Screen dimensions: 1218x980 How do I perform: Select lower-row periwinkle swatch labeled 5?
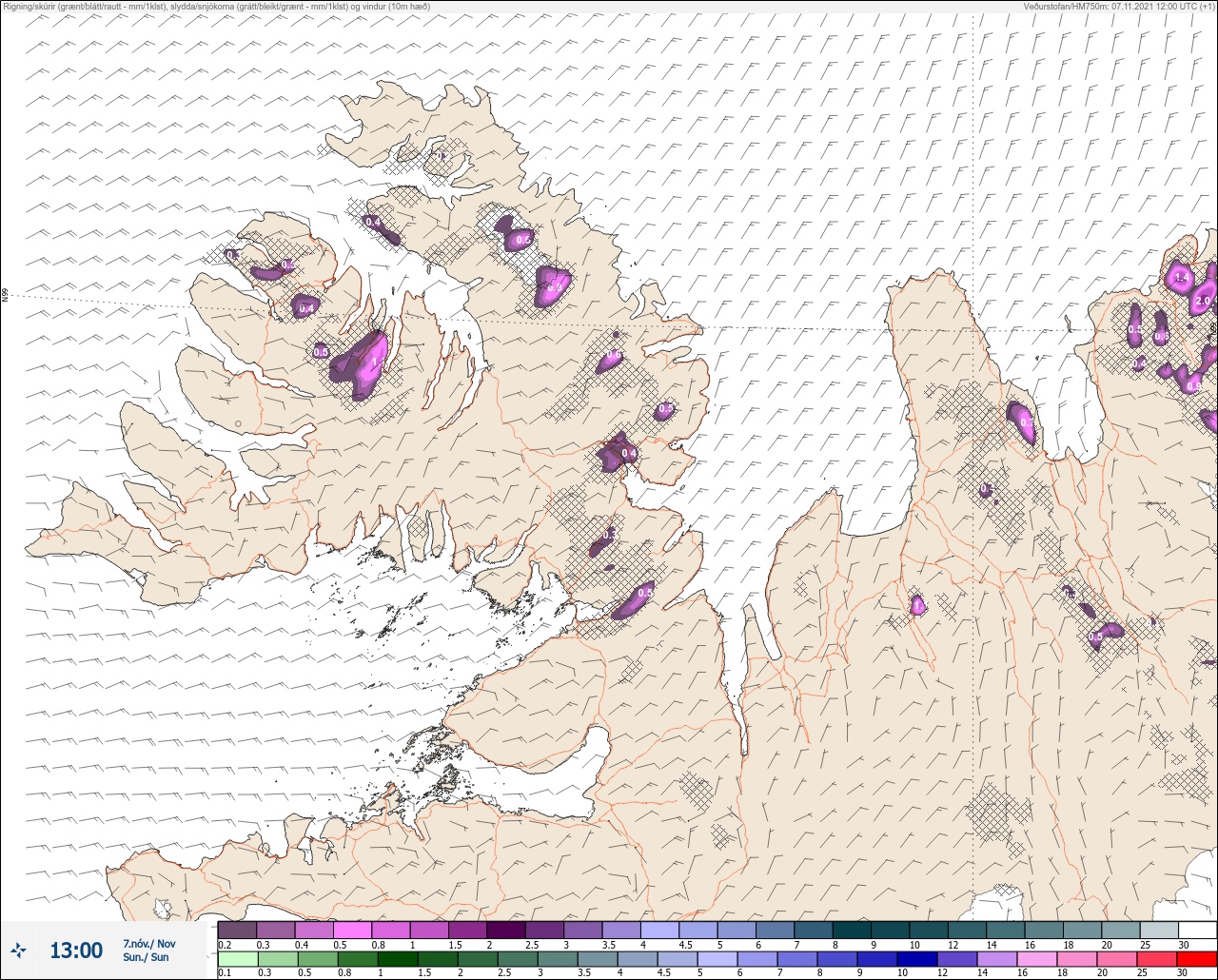click(x=717, y=958)
